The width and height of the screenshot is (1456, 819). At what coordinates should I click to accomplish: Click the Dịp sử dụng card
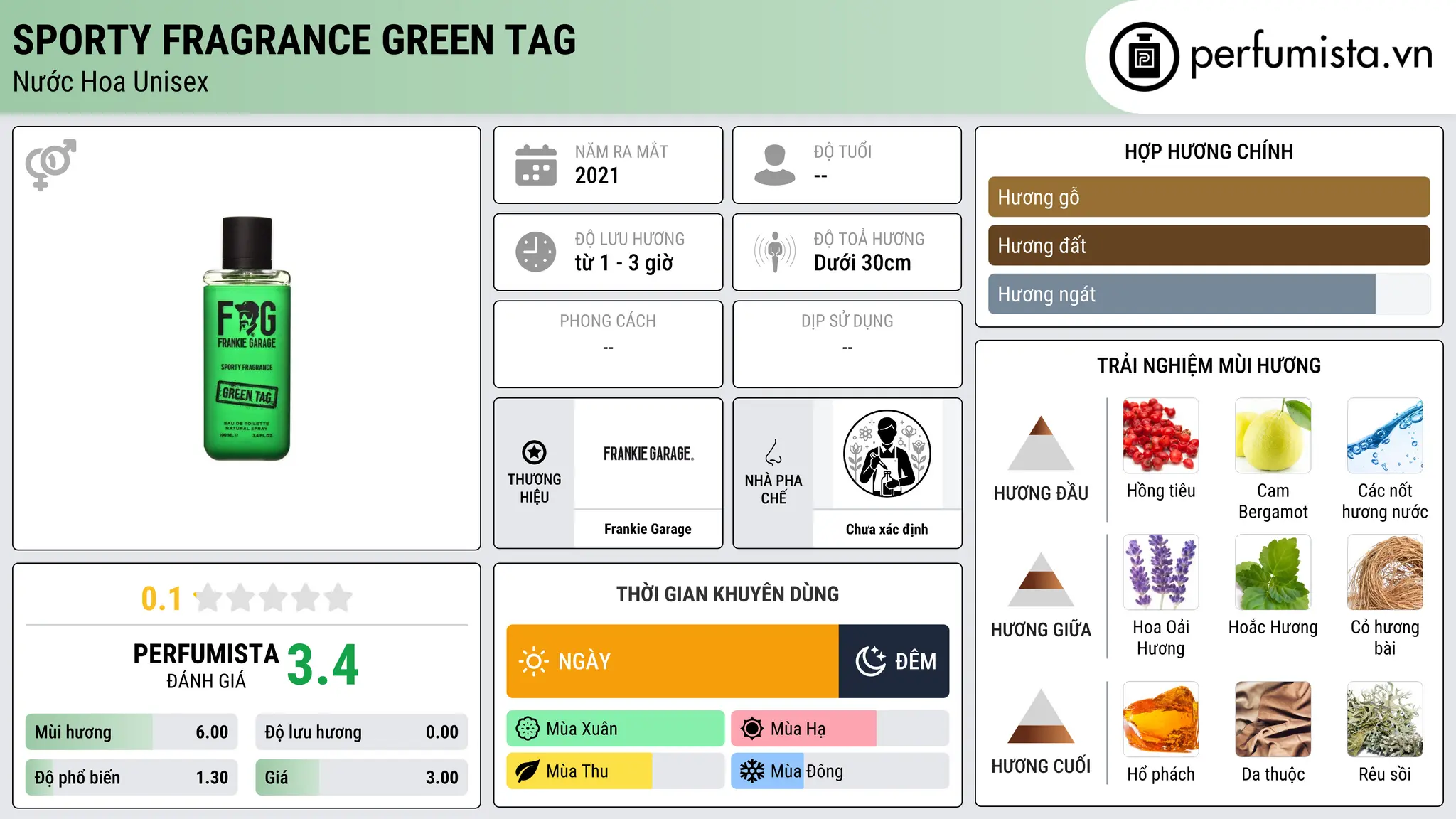click(x=847, y=344)
